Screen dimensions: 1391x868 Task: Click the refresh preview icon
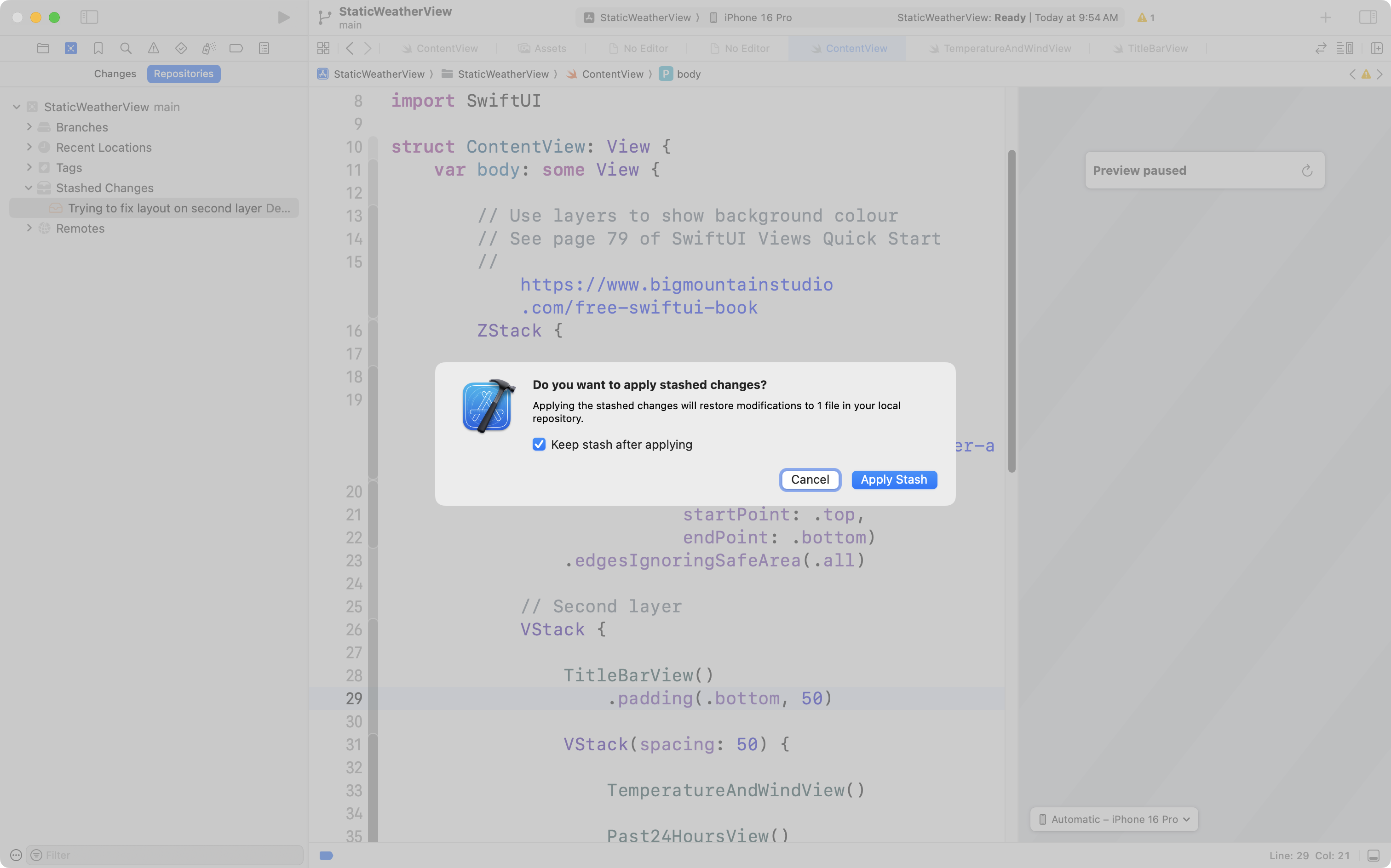click(1307, 171)
